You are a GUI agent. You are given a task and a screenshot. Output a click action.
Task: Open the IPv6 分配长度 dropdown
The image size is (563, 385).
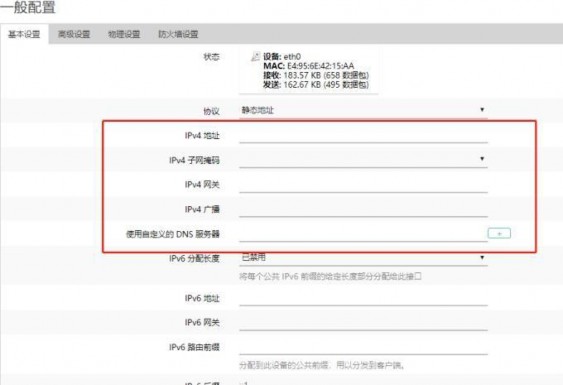[x=363, y=258]
